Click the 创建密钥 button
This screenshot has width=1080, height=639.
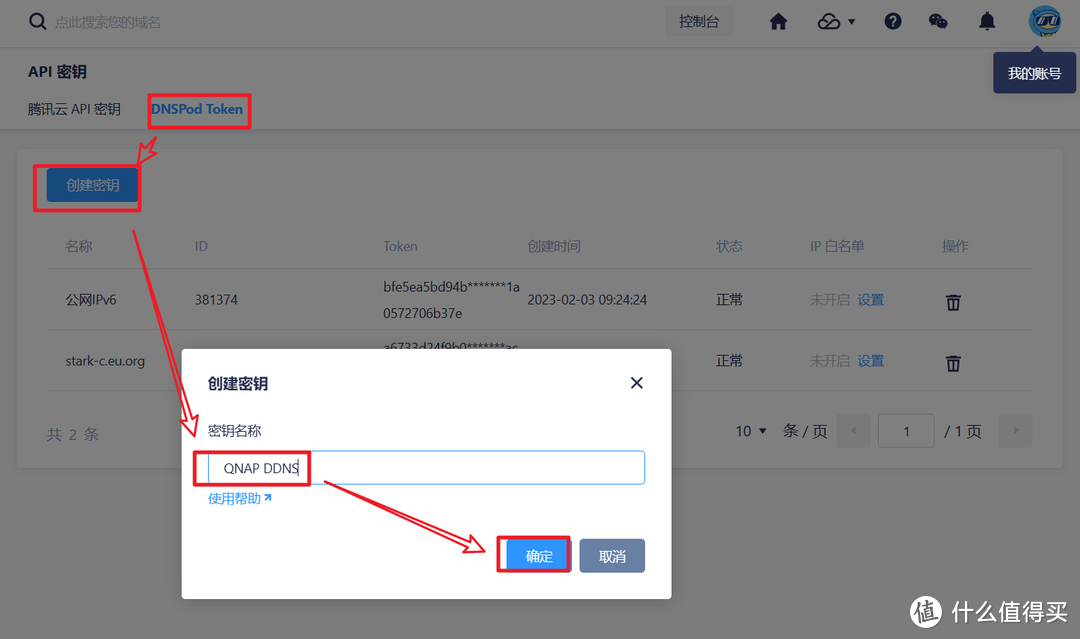[x=92, y=185]
